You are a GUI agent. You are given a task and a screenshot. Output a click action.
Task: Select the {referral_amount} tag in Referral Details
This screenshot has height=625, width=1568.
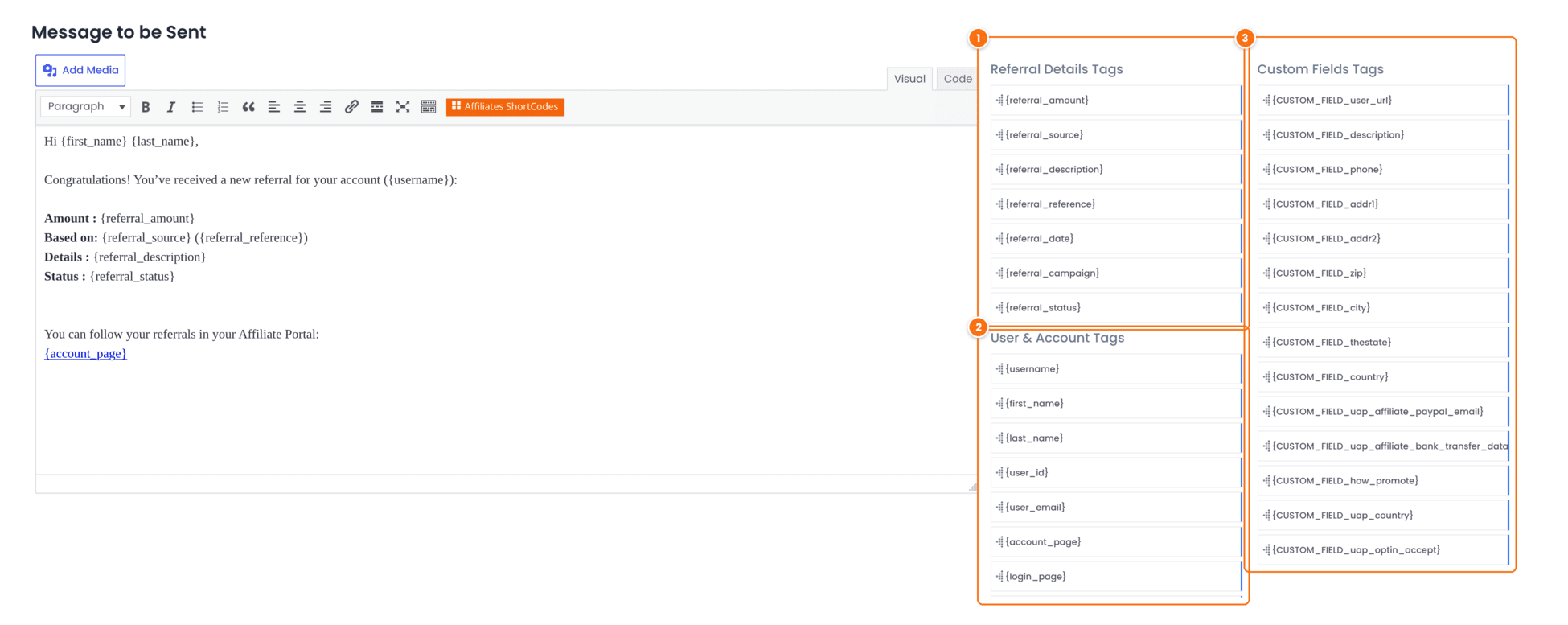point(1116,101)
